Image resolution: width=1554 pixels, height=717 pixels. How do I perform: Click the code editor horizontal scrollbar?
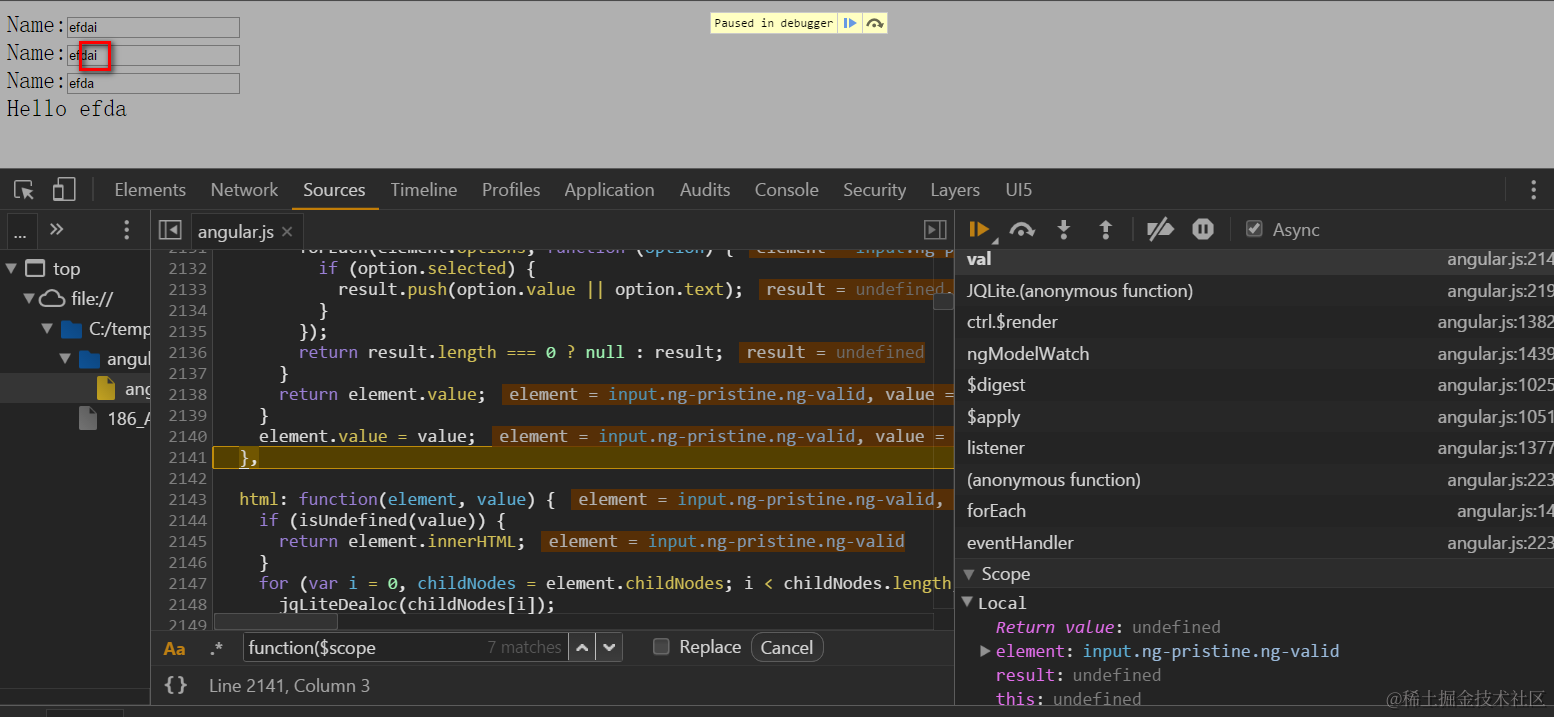(x=276, y=621)
